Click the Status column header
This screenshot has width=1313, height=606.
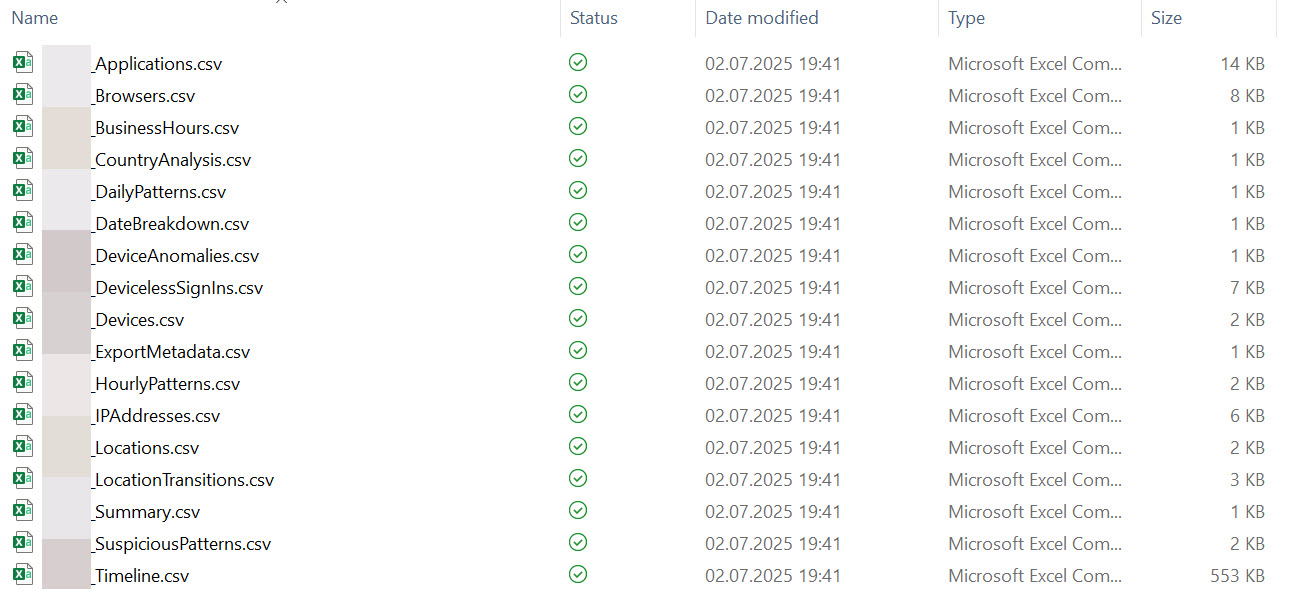tap(593, 18)
